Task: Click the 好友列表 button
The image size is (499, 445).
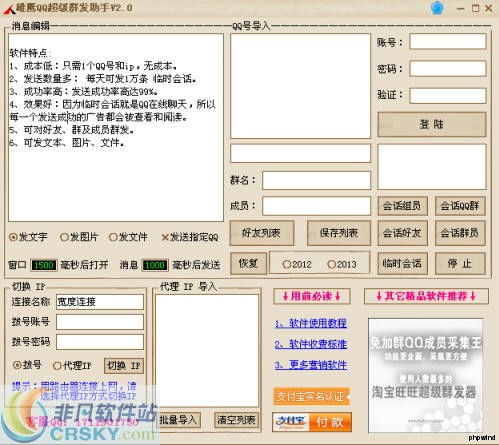Action: tap(262, 233)
